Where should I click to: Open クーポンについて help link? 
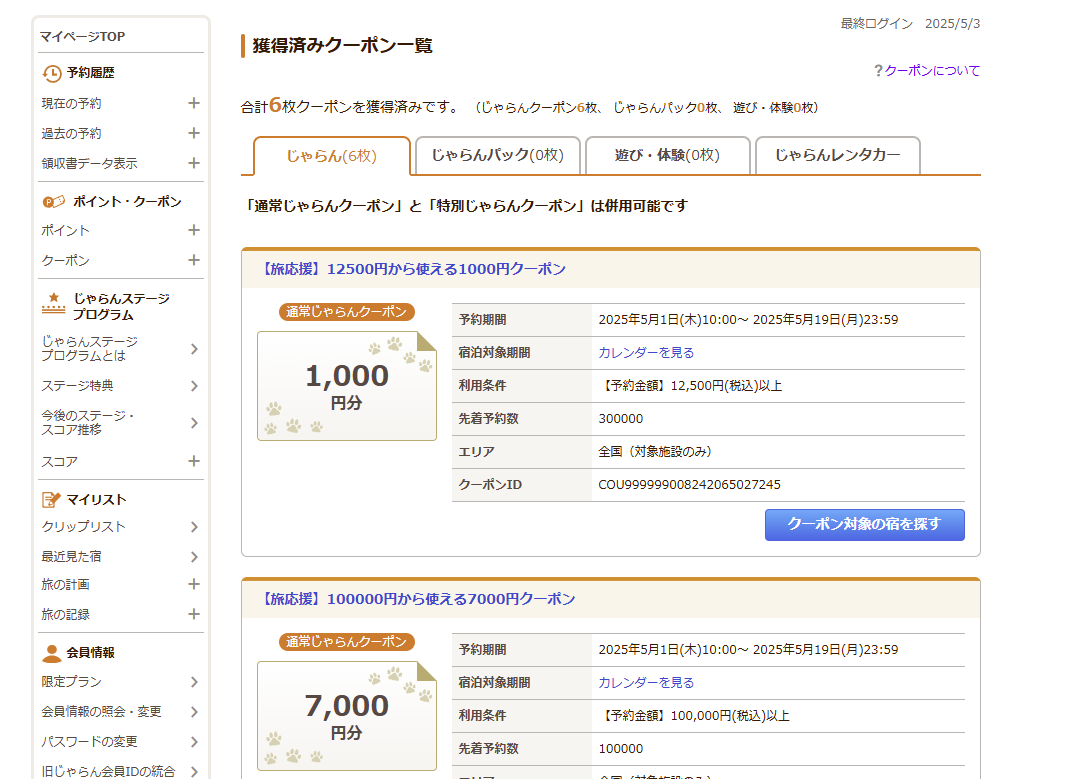point(932,71)
